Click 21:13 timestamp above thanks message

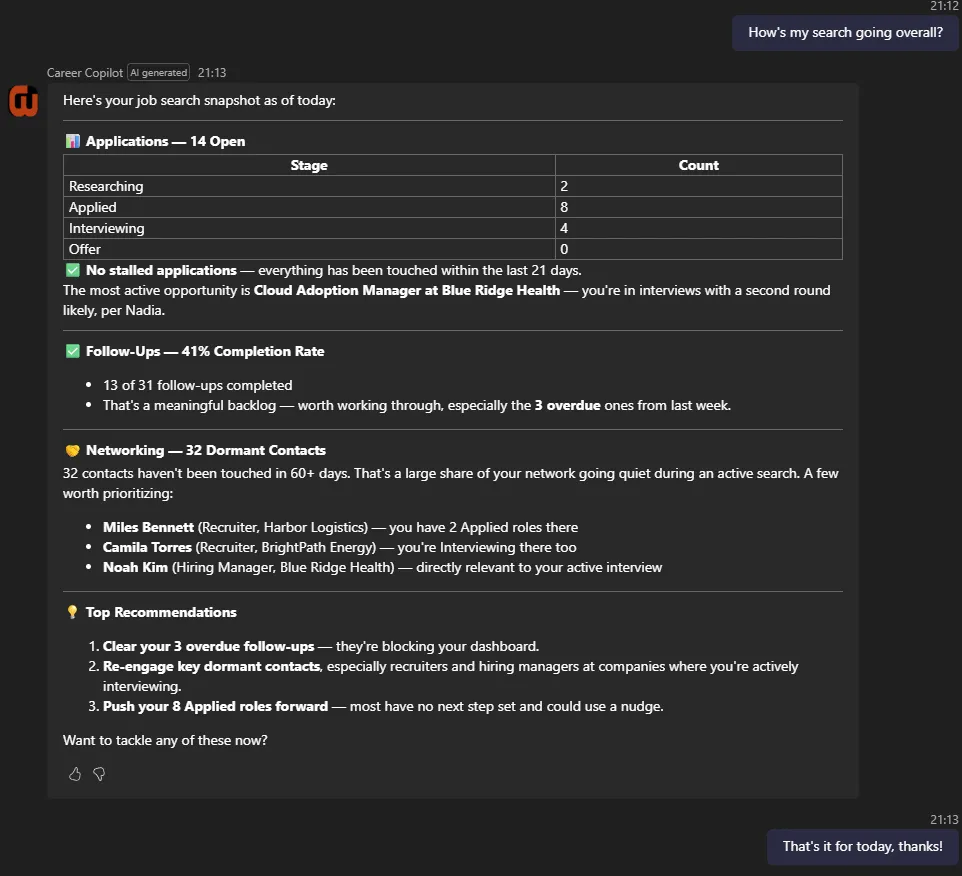[944, 820]
